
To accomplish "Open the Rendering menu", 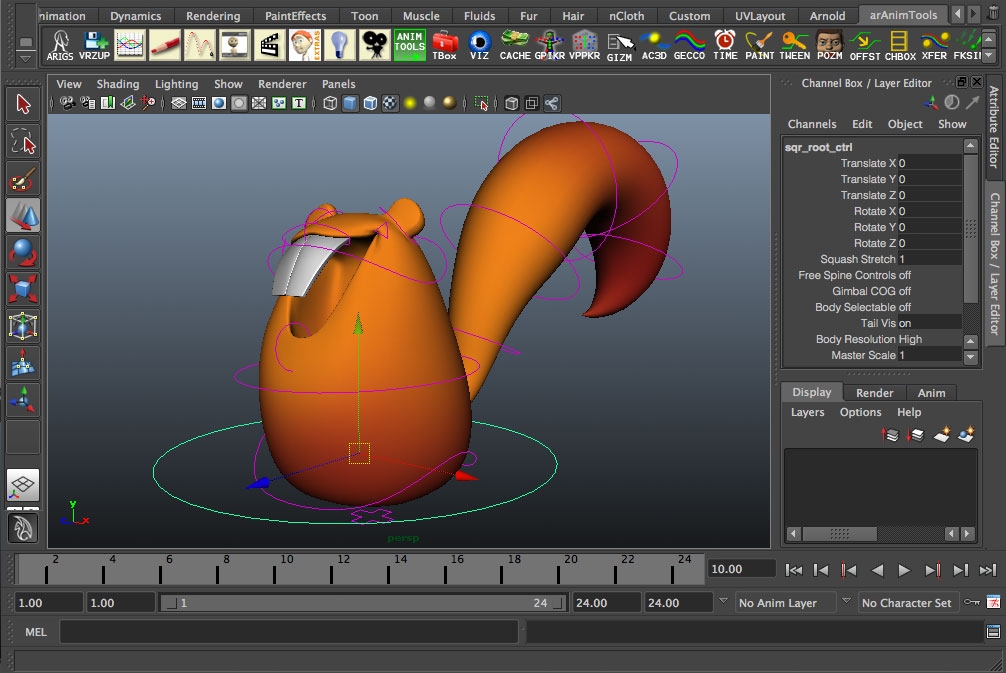I will 213,16.
